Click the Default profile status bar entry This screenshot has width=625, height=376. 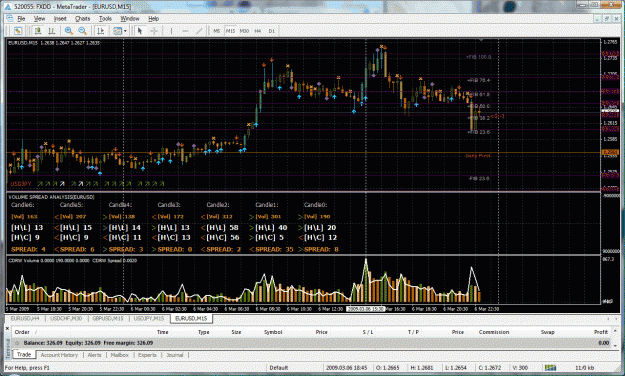pos(279,368)
